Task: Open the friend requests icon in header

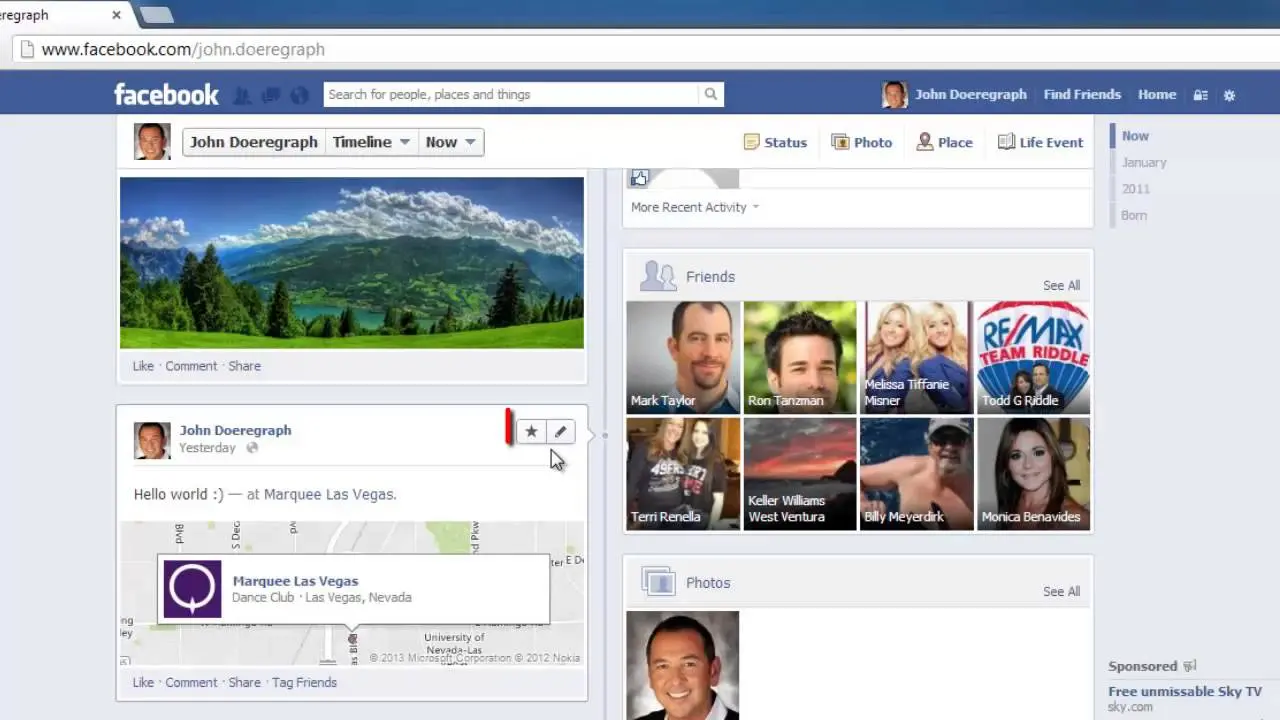Action: (242, 95)
